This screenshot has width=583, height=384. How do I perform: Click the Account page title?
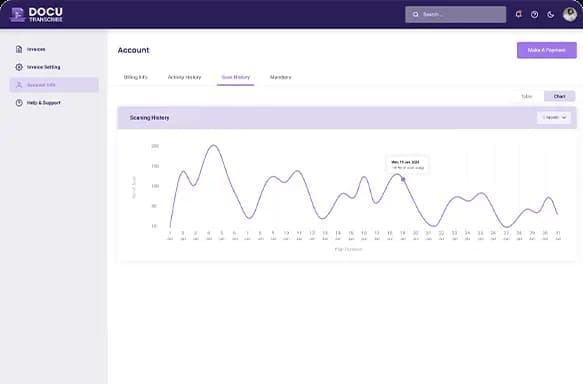[x=133, y=50]
